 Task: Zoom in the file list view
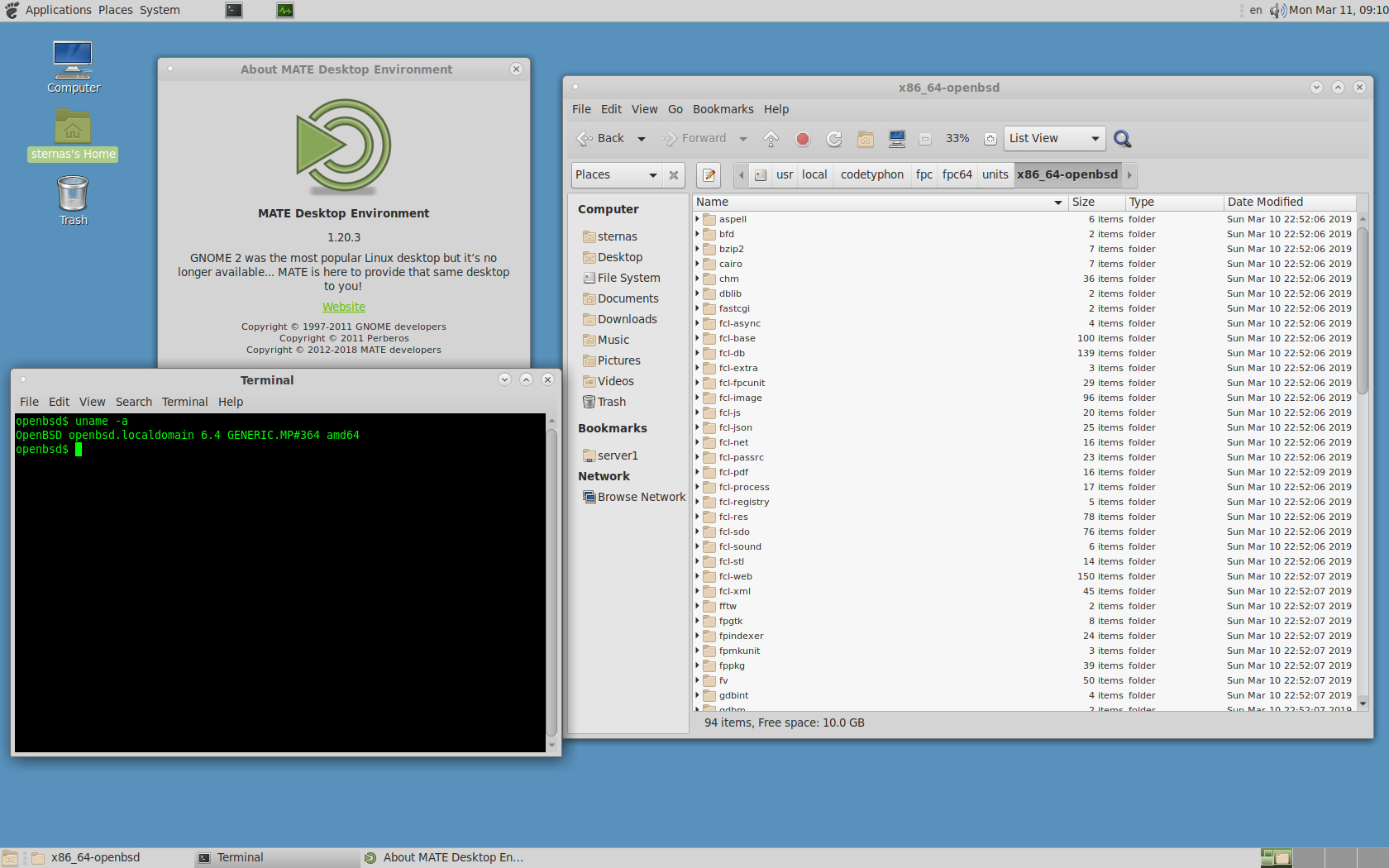(990, 139)
